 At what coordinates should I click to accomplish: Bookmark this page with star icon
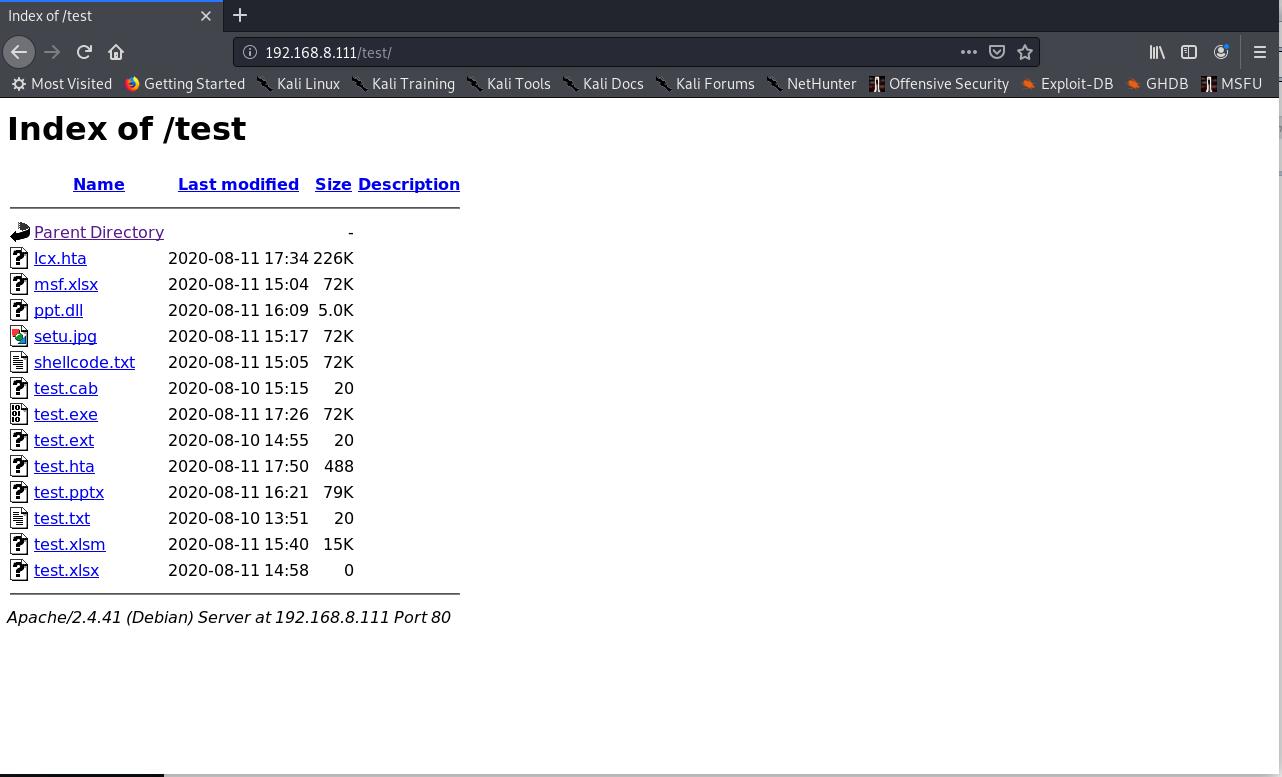[x=1025, y=52]
